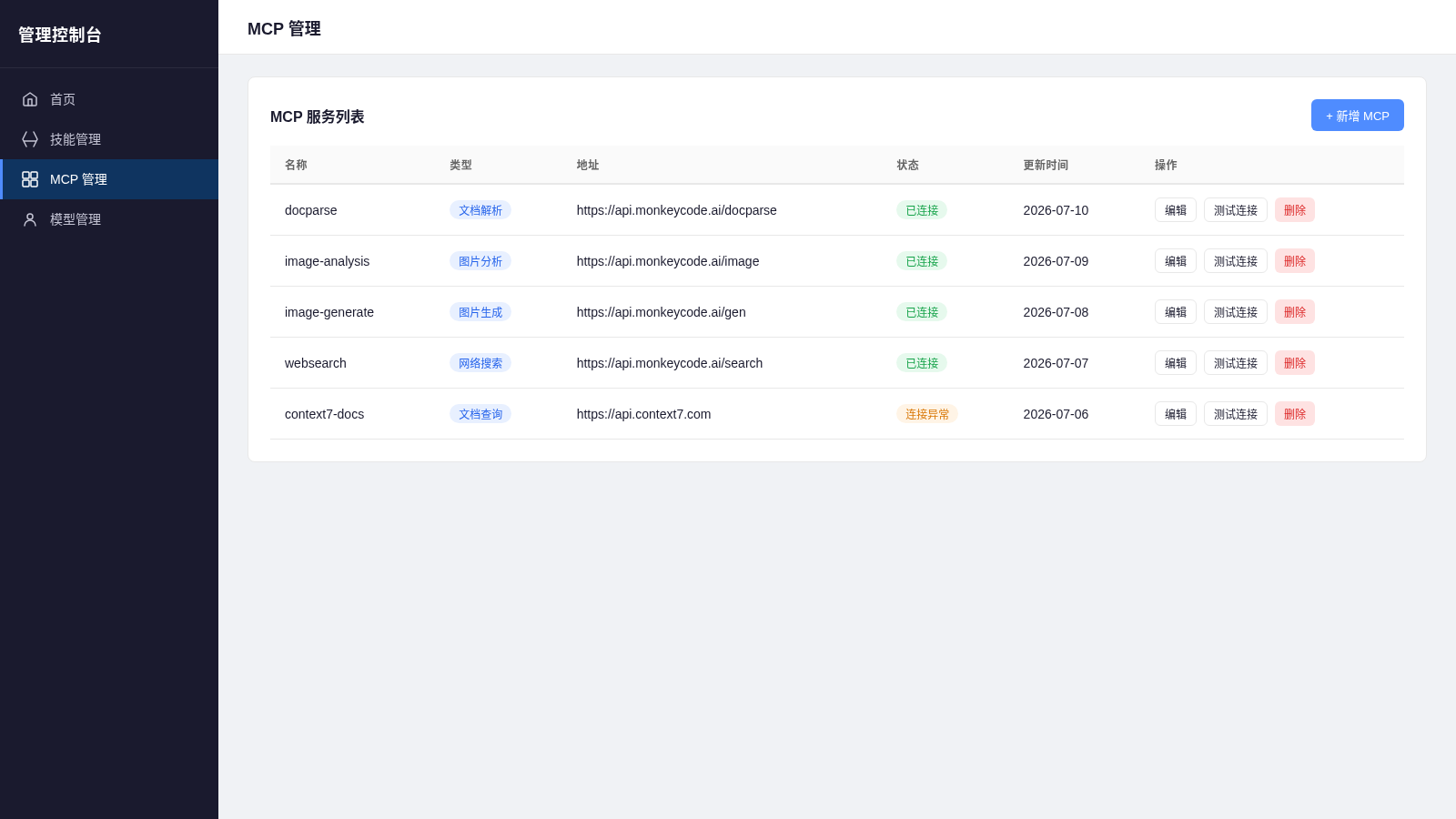Edit the image-analysis service
The width and height of the screenshot is (1456, 819).
(x=1176, y=261)
